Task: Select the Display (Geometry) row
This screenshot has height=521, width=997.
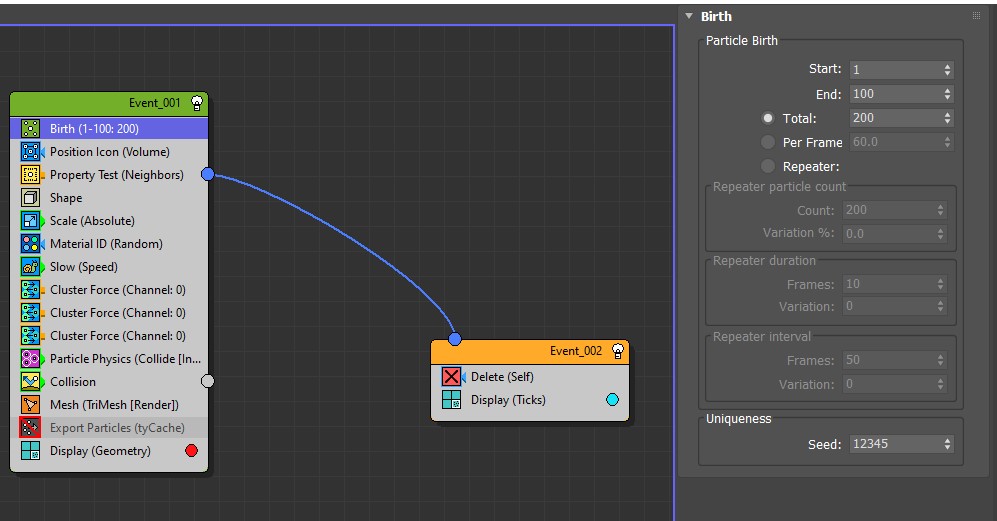Action: point(109,450)
